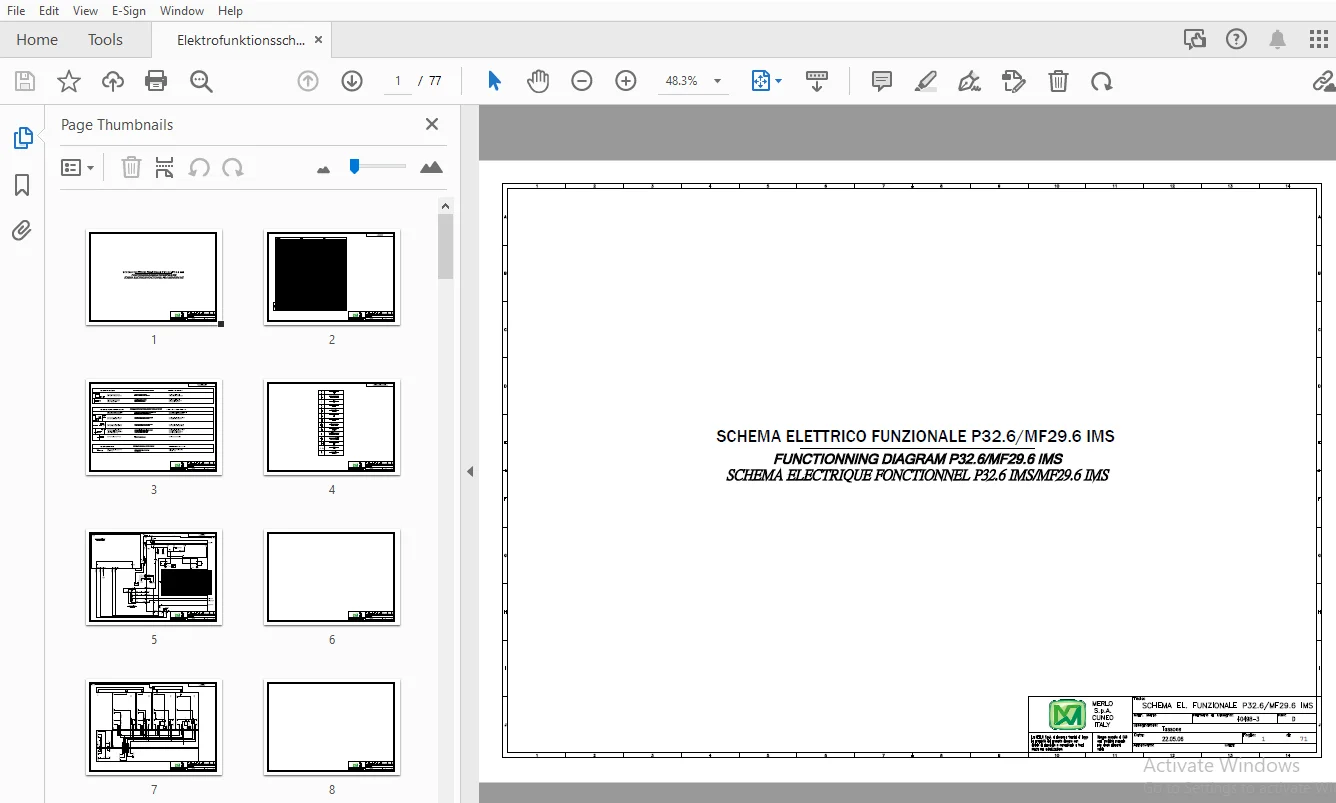
Task: Open the Help menu
Action: click(230, 11)
